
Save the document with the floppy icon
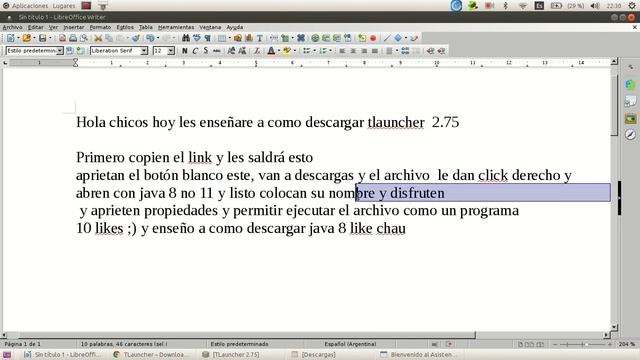click(42, 38)
